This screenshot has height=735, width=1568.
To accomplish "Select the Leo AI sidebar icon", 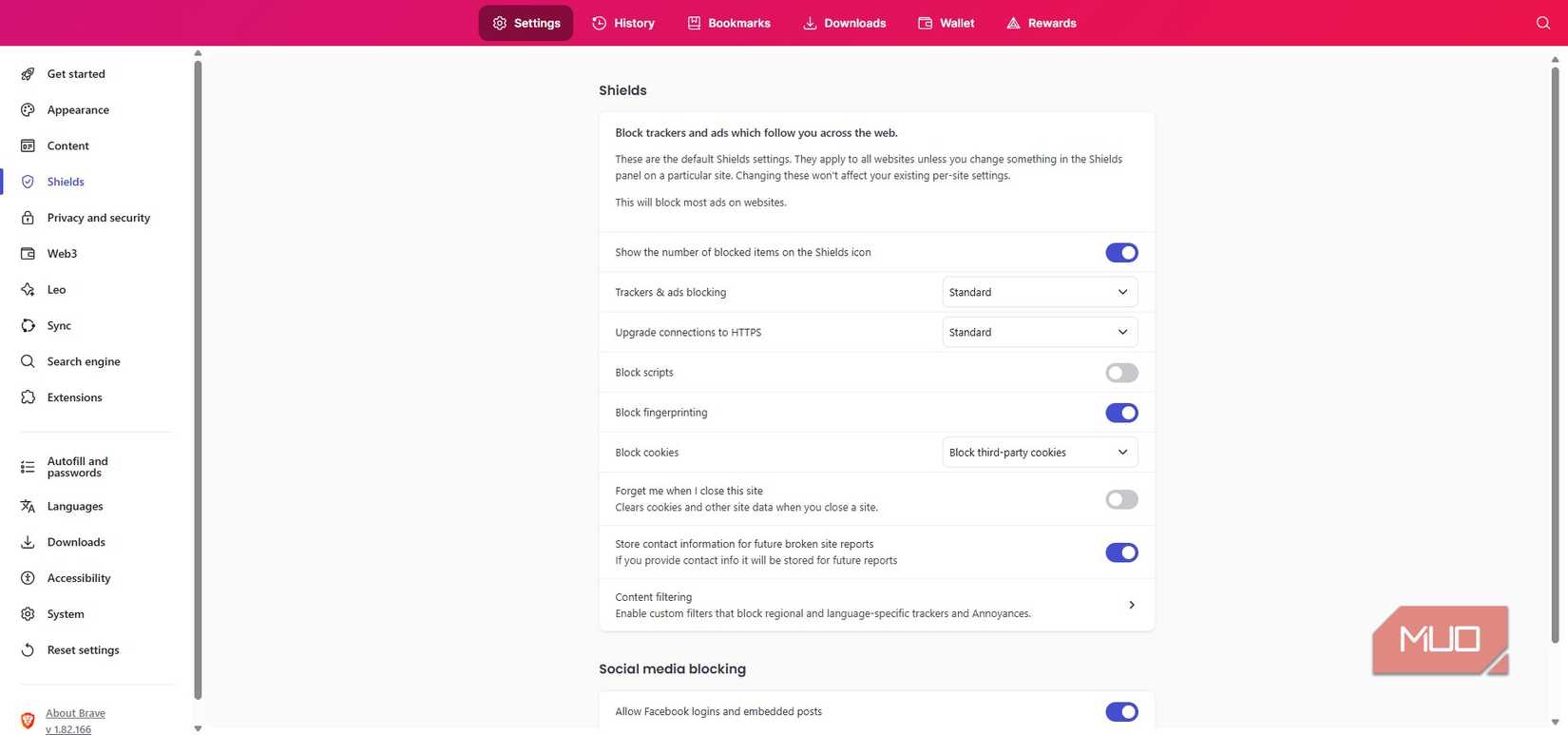I will click(28, 289).
